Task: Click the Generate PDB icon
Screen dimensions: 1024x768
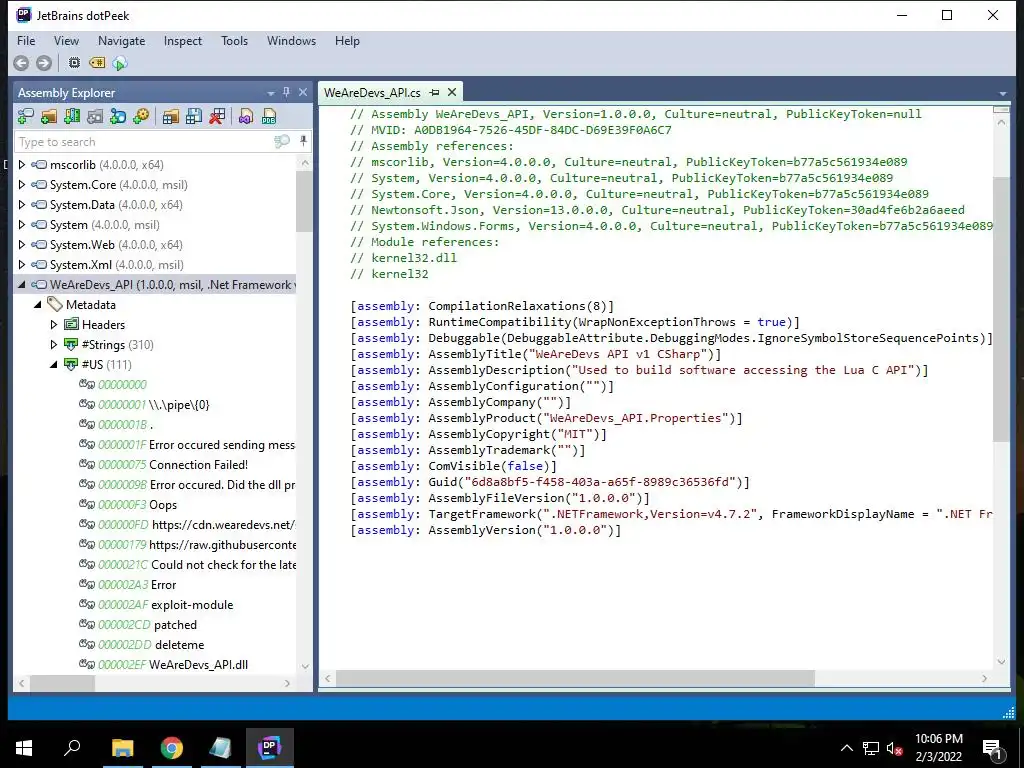Action: pos(268,117)
